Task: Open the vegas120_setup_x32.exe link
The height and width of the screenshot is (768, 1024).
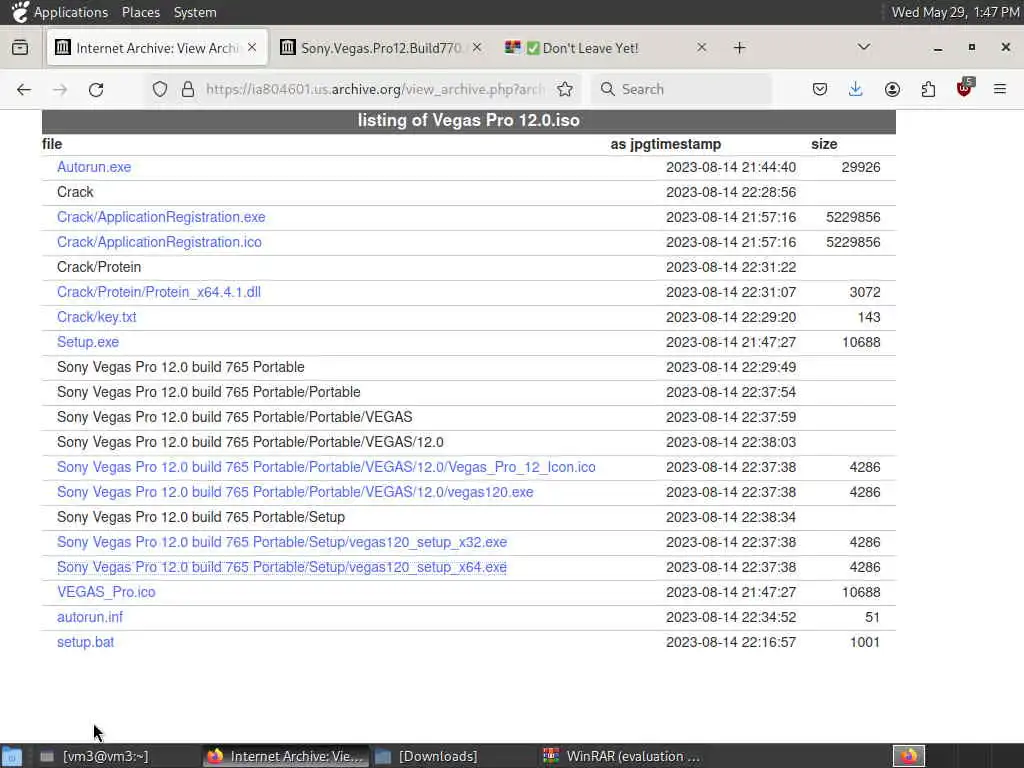Action: (x=282, y=542)
